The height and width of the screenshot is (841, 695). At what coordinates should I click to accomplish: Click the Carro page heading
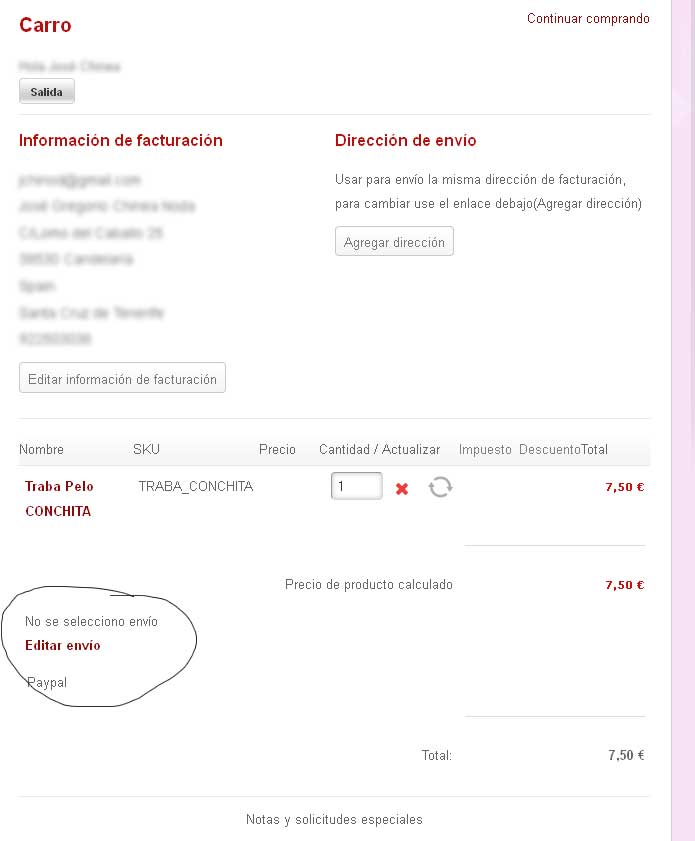45,25
